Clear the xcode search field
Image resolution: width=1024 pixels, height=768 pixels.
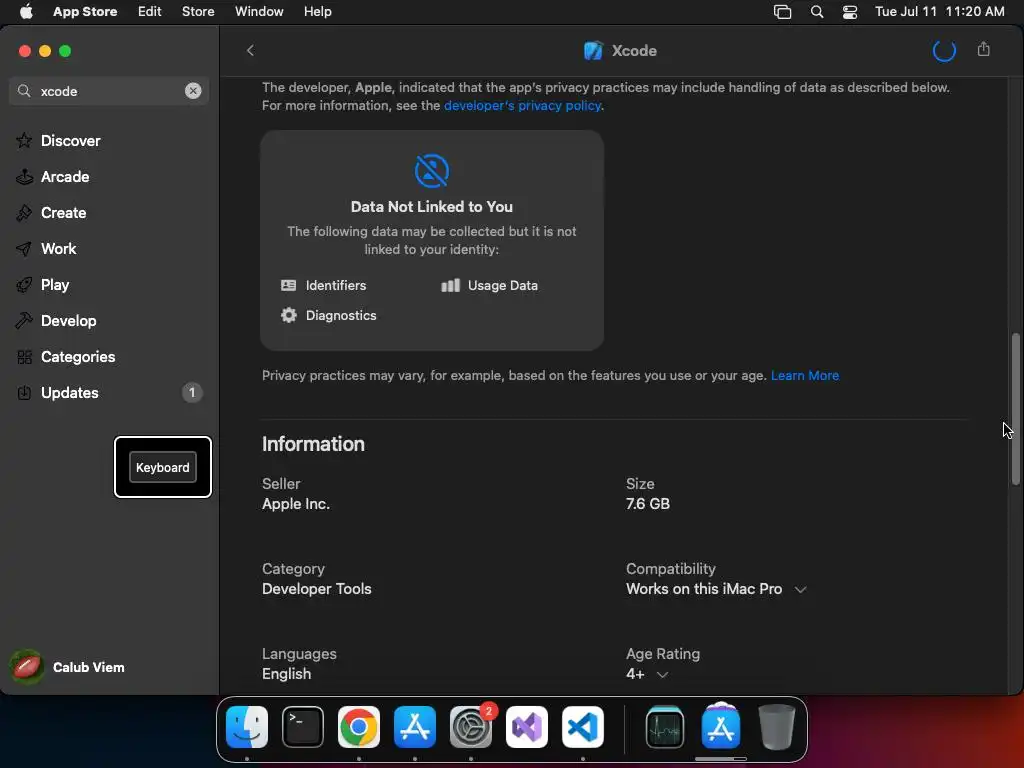coord(193,91)
